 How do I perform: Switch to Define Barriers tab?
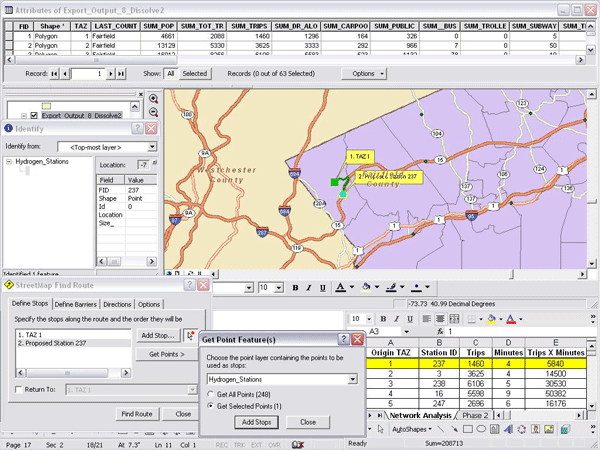75,305
